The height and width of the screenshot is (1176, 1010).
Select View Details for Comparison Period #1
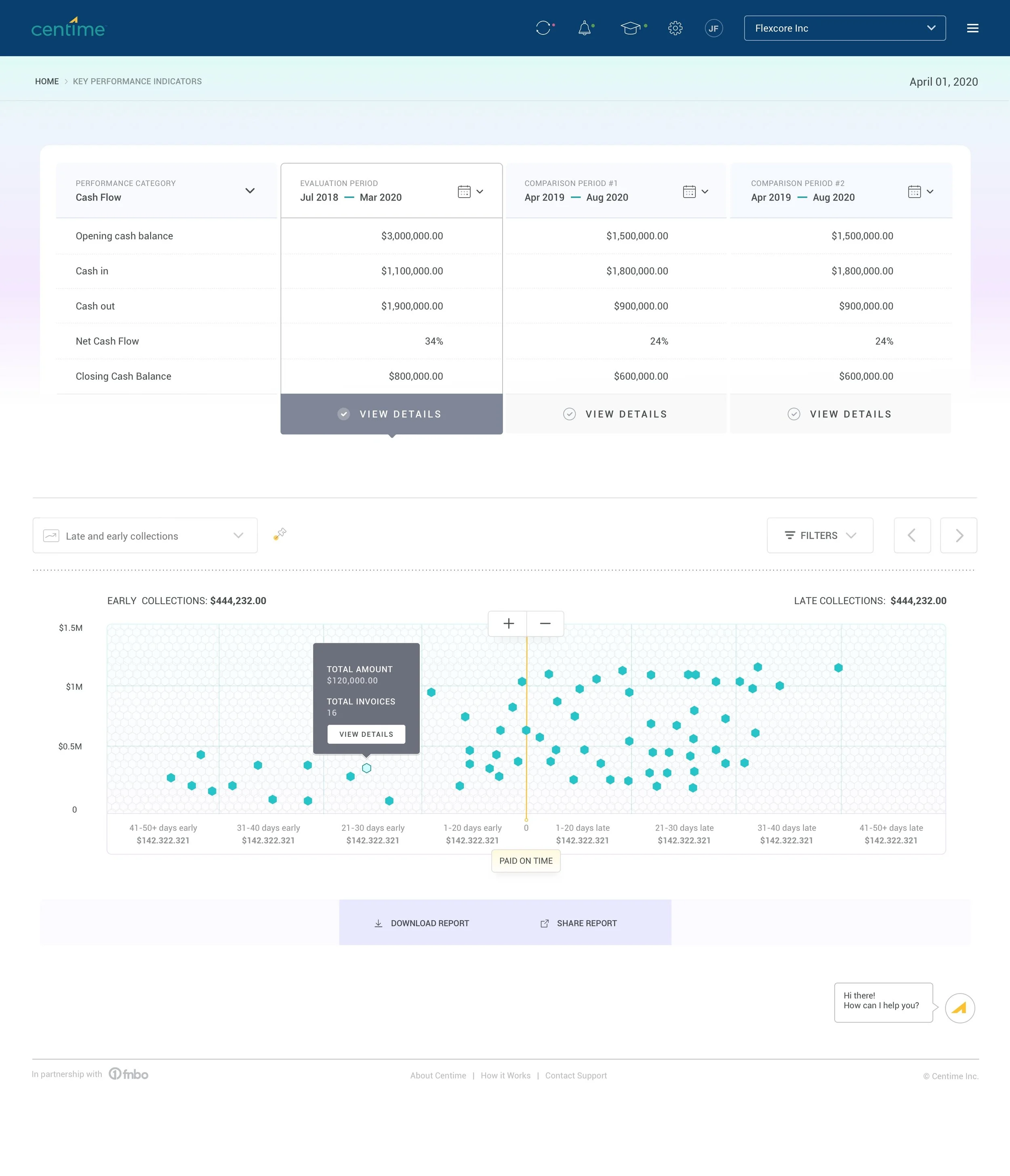coord(616,414)
